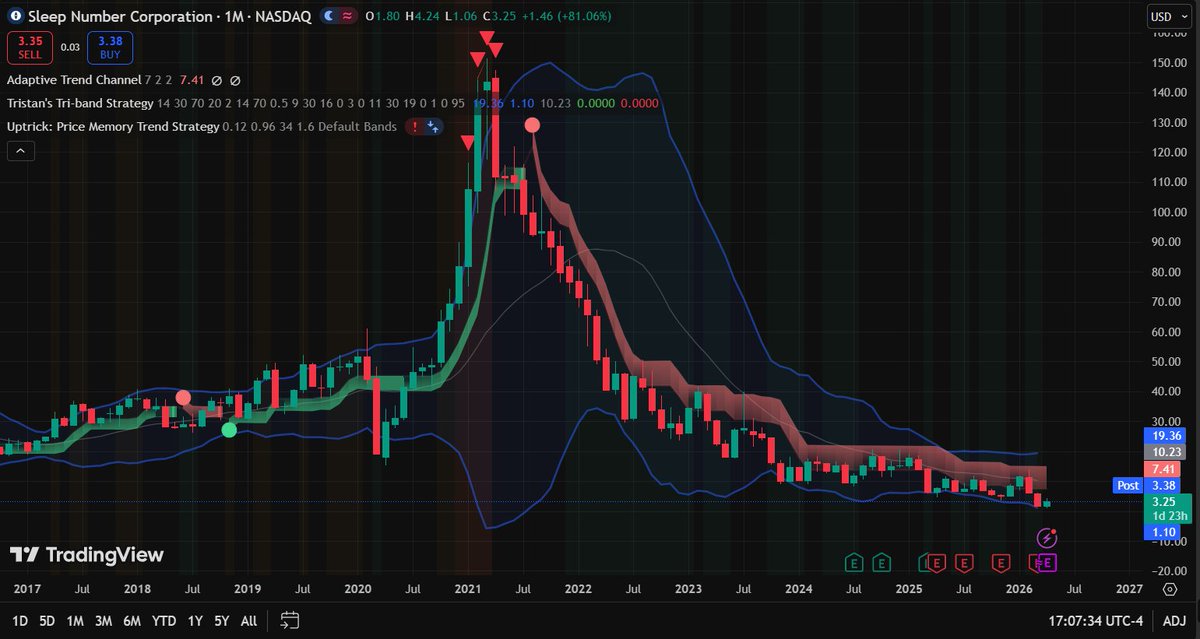
Task: Select the YTD date range
Action: click(x=164, y=620)
